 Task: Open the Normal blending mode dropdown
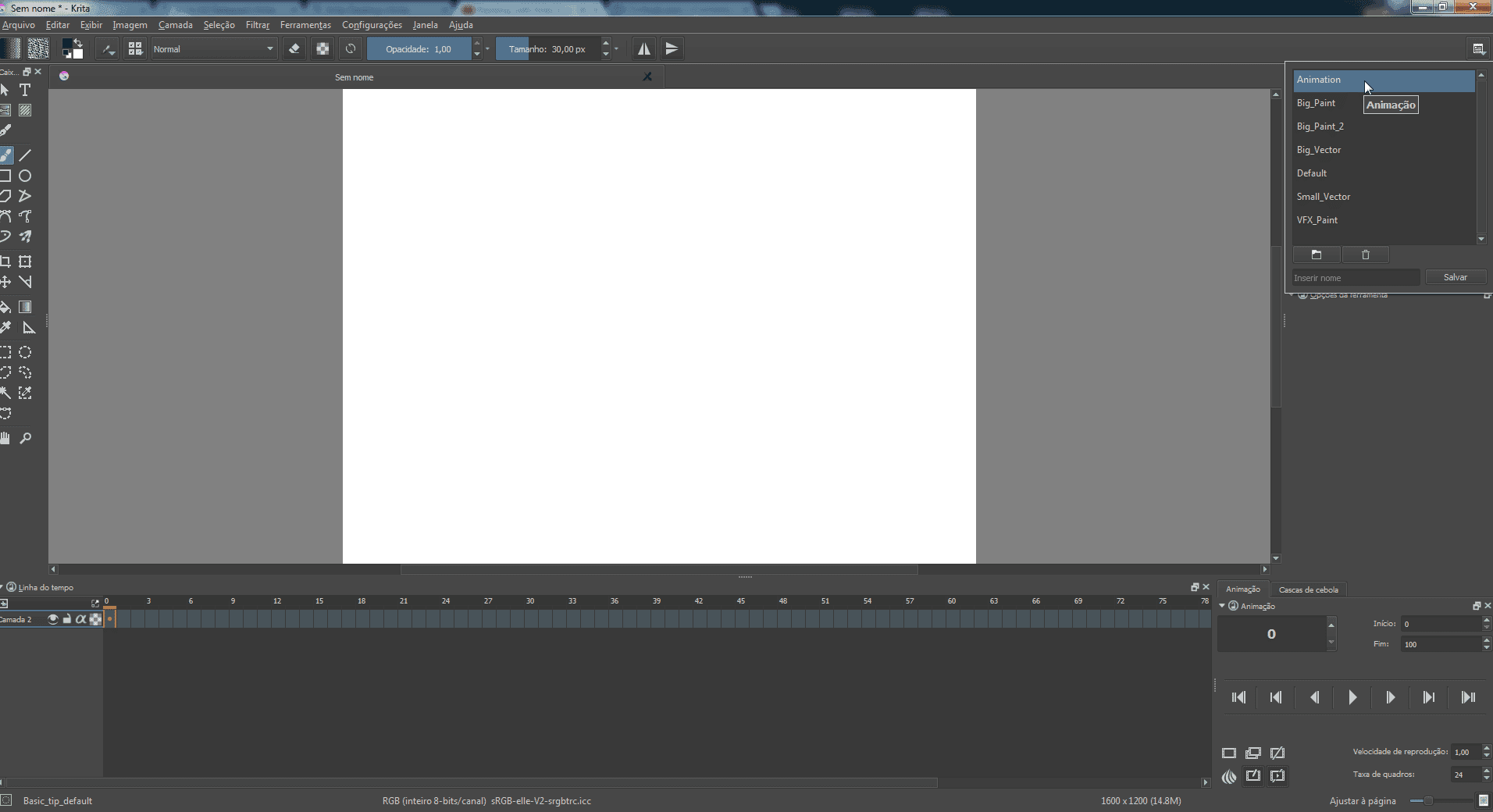coord(211,48)
